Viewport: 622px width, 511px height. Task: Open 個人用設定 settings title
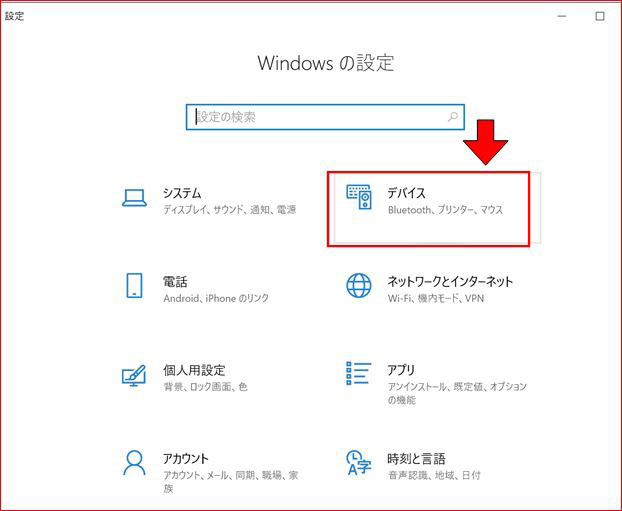(x=194, y=370)
